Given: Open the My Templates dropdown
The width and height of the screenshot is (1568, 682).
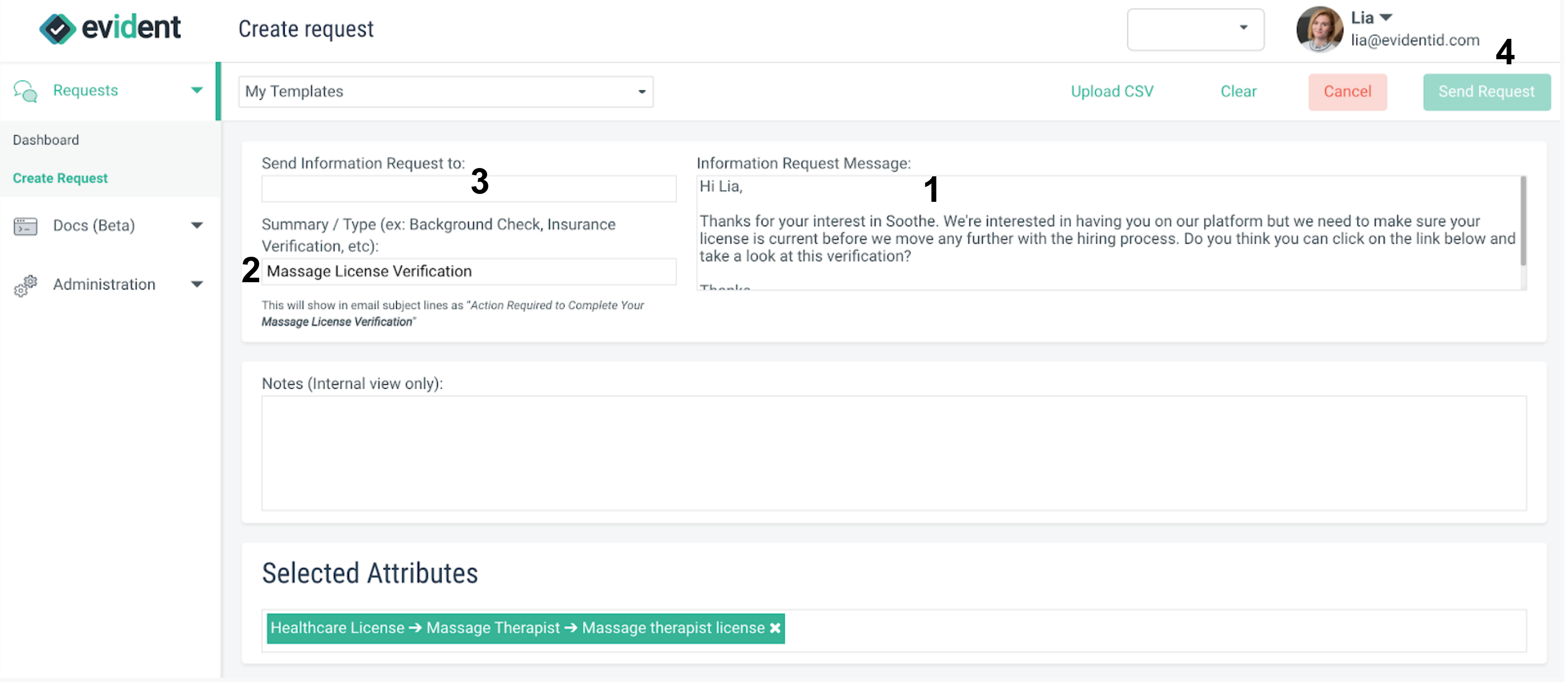Looking at the screenshot, I should pos(446,91).
